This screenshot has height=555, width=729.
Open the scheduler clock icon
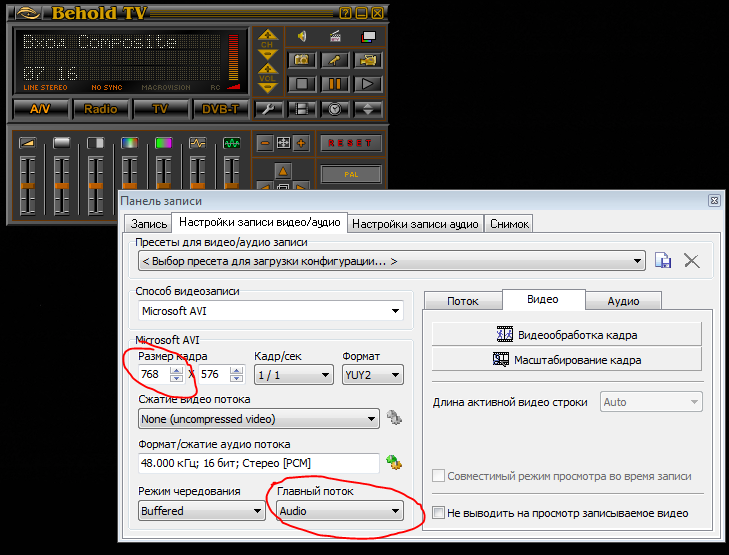(x=335, y=109)
